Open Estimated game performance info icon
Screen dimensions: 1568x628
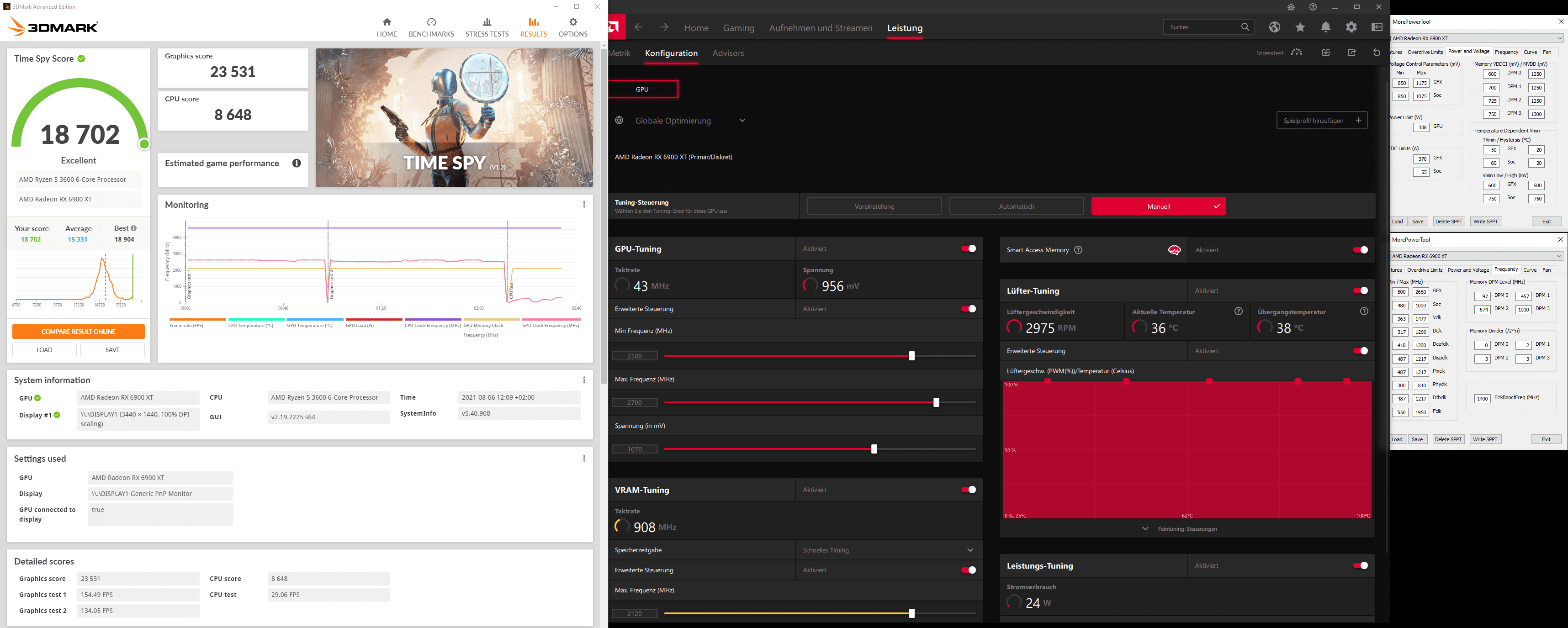click(297, 163)
